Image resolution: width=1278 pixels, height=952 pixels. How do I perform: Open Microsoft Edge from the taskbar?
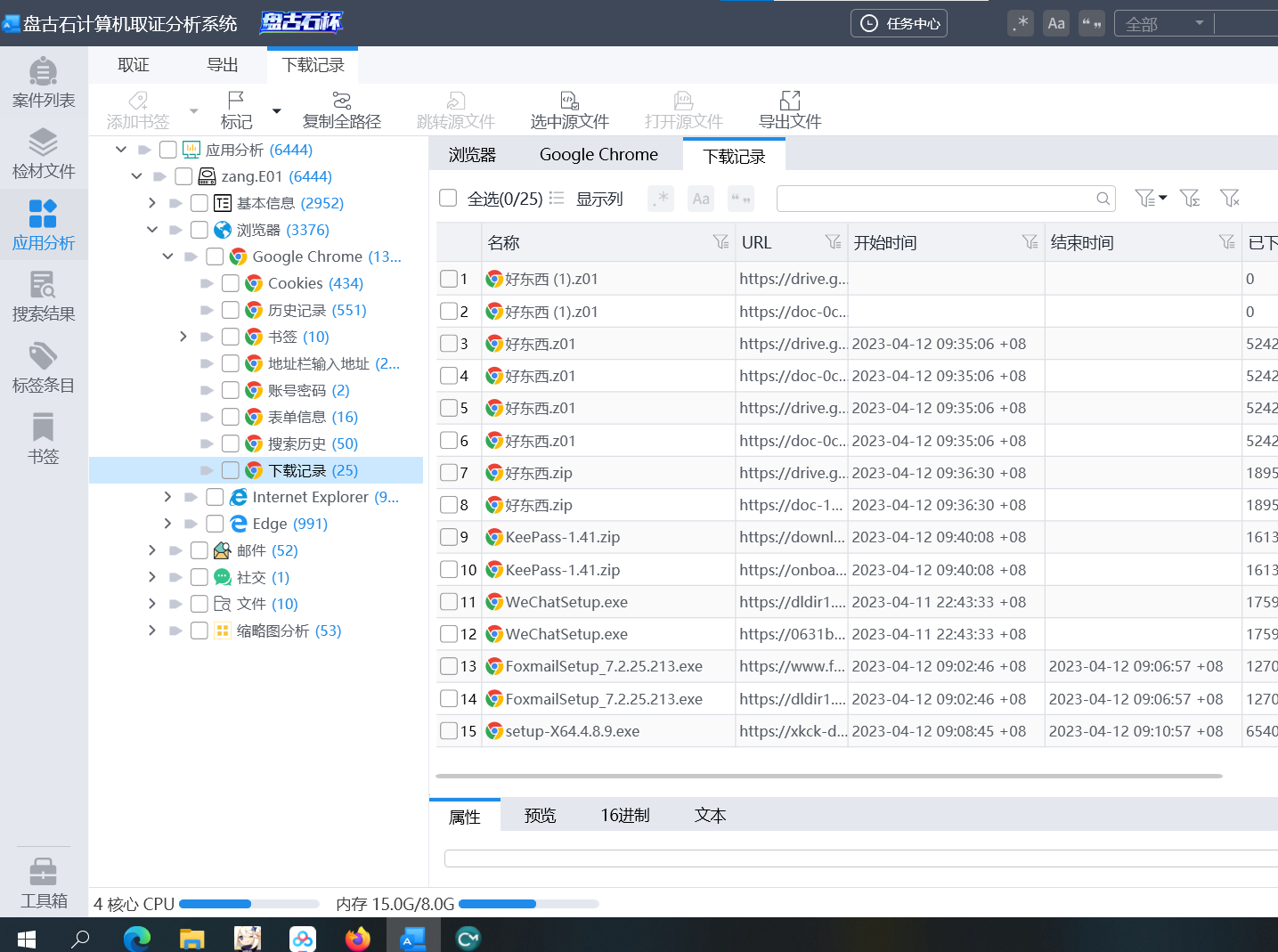[x=137, y=938]
